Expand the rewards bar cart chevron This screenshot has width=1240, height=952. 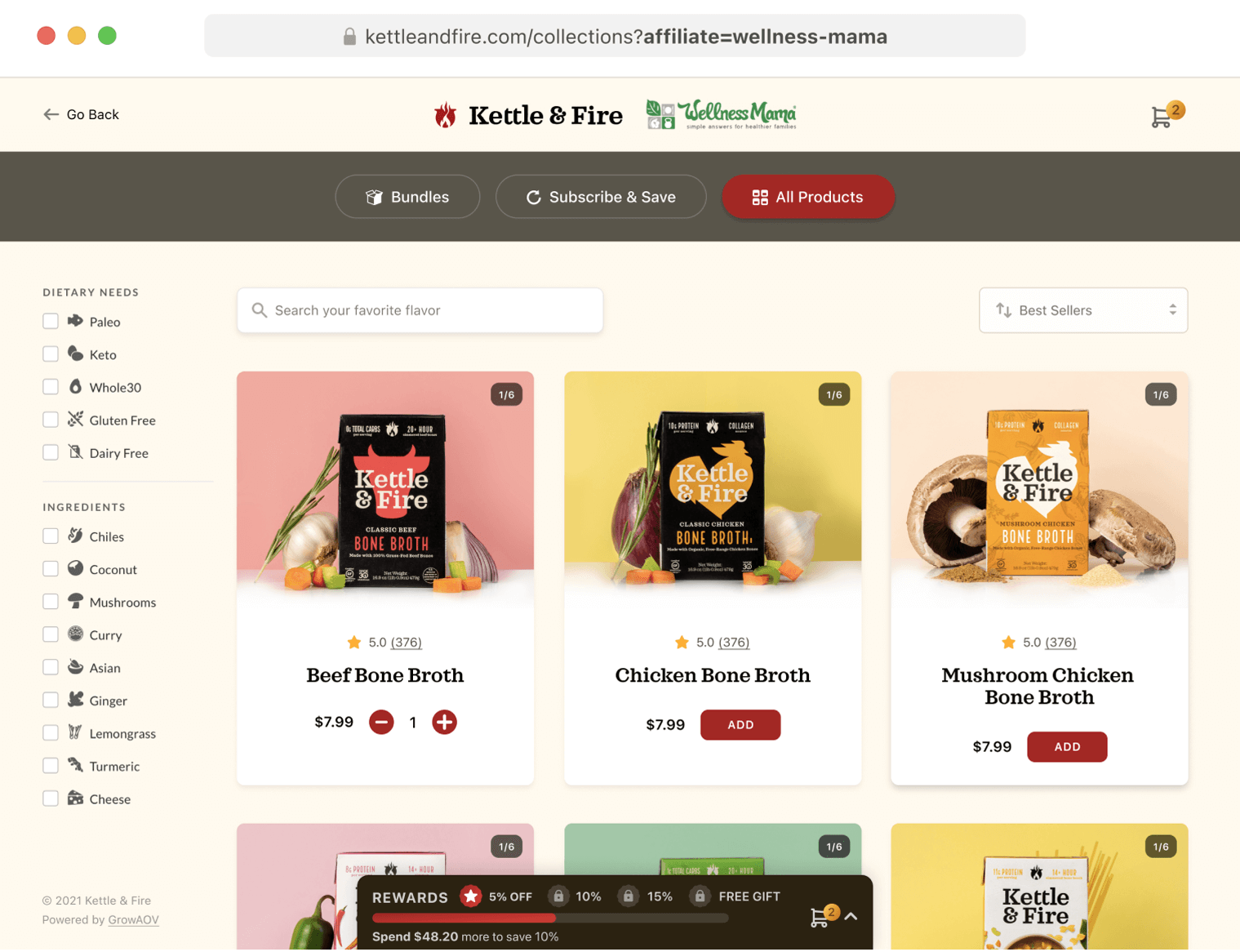click(851, 916)
